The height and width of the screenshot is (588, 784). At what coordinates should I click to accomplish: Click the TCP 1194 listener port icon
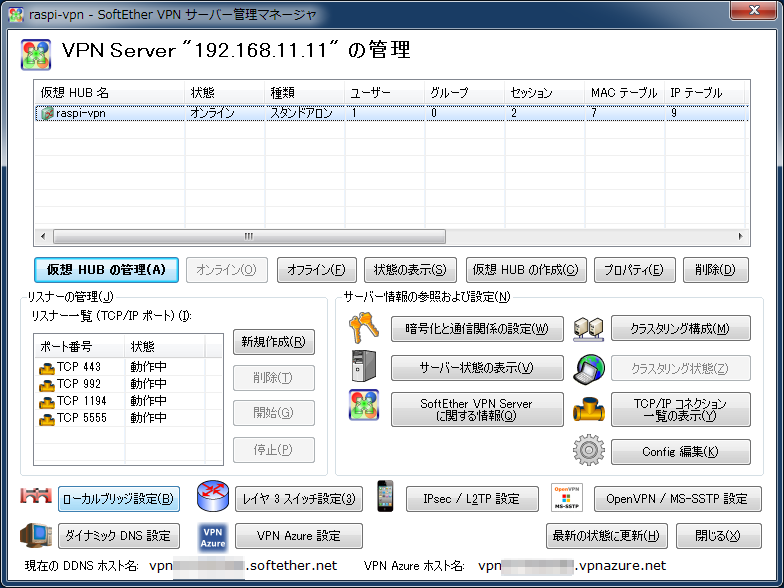(46, 402)
